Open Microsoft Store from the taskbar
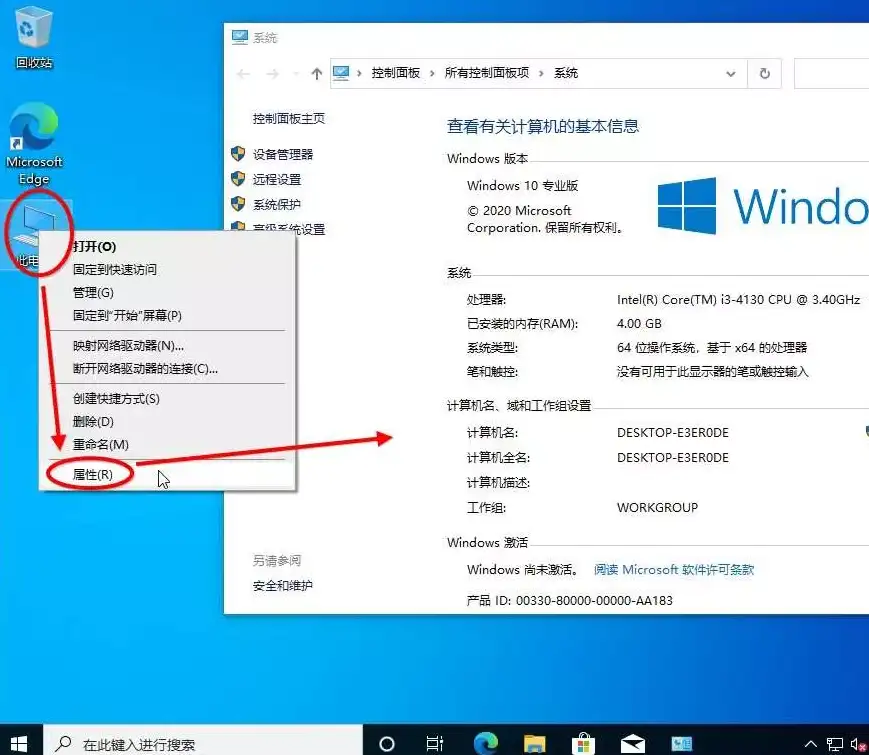Viewport: 869px width, 755px height. (584, 743)
